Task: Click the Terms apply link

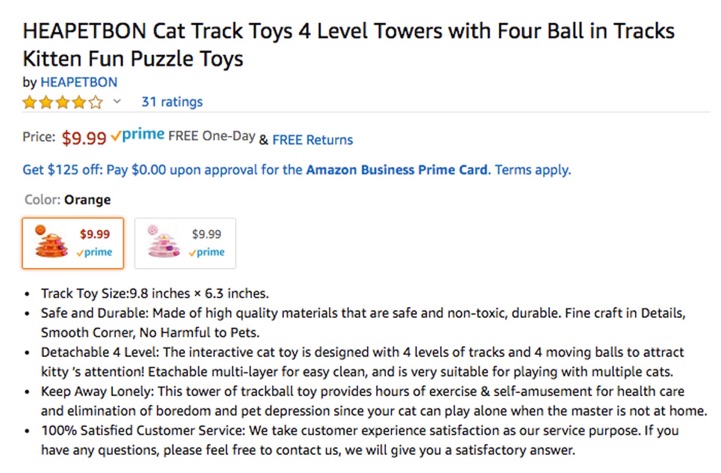Action: 533,170
